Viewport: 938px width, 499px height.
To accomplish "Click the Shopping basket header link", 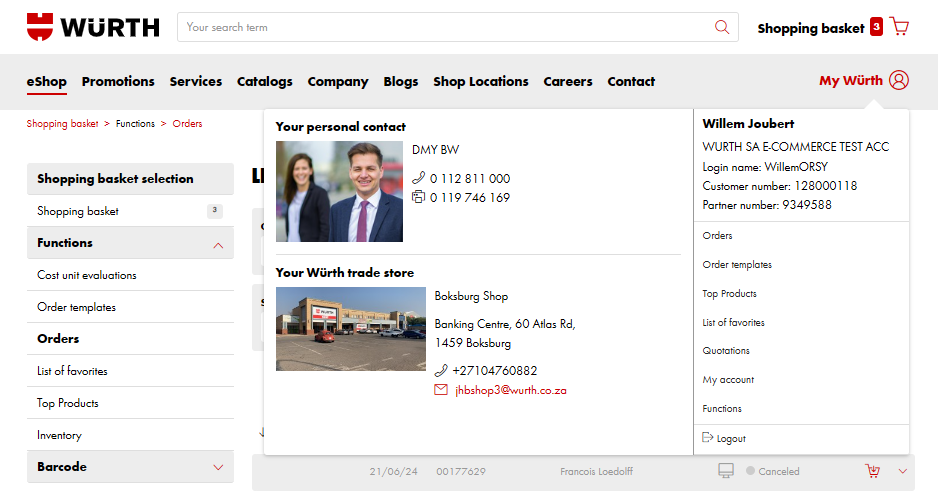I will pos(811,28).
